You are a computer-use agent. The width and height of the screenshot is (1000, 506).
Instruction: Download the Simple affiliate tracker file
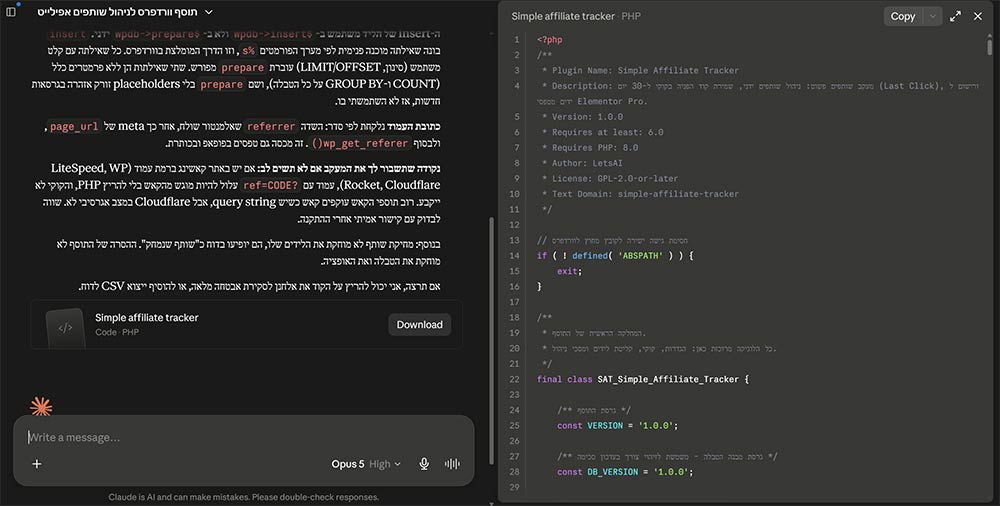420,325
